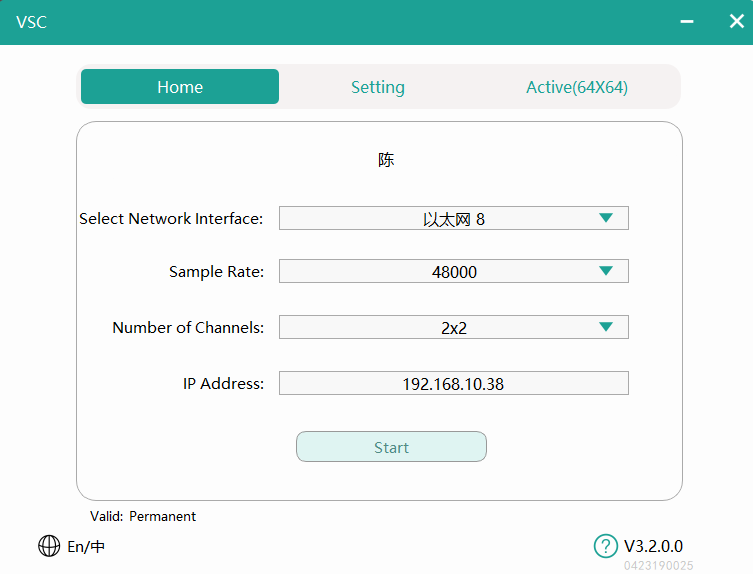Close the VSC window
The image size is (753, 574).
tap(737, 21)
